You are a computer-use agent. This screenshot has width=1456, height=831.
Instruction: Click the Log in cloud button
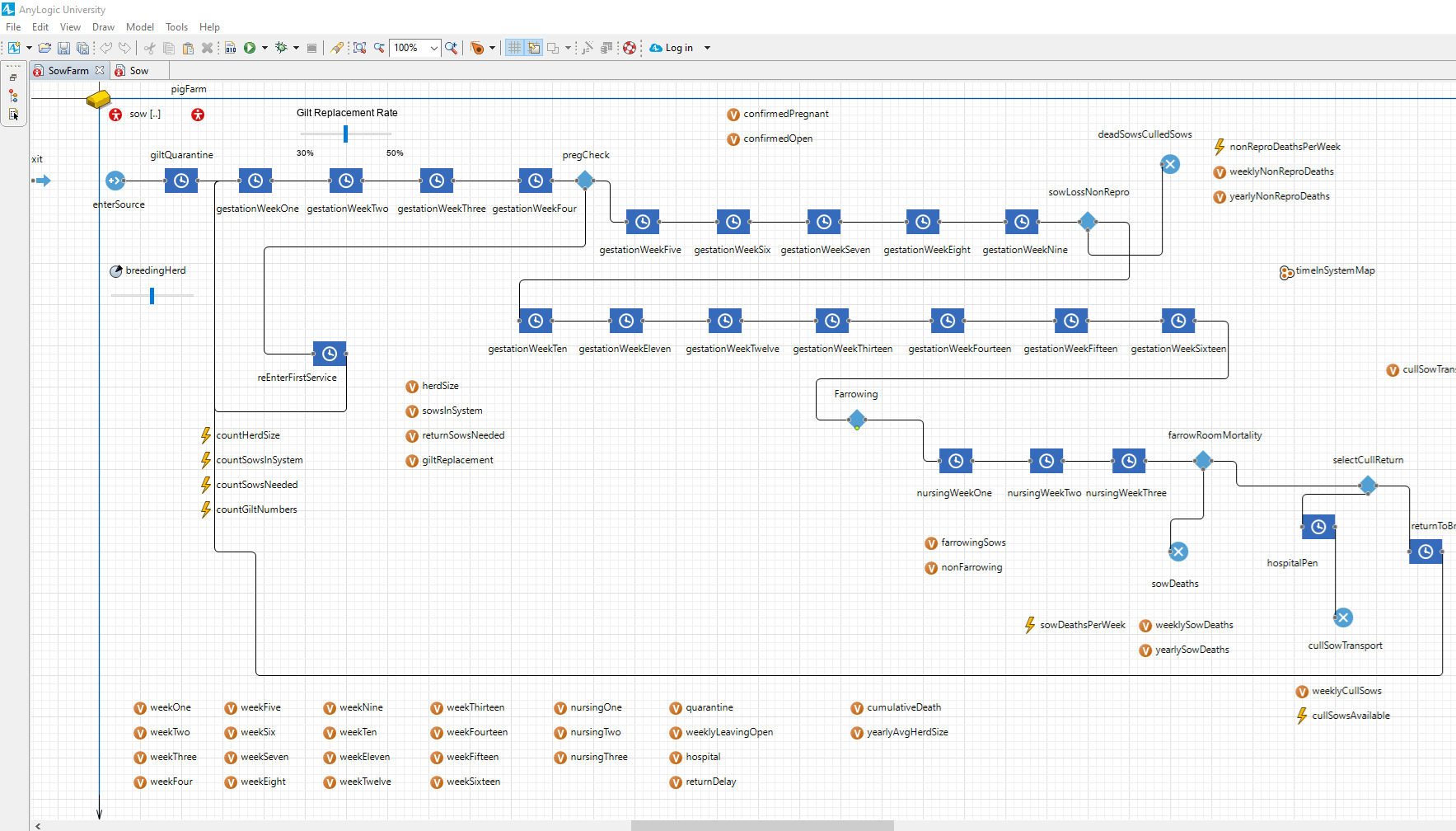672,48
